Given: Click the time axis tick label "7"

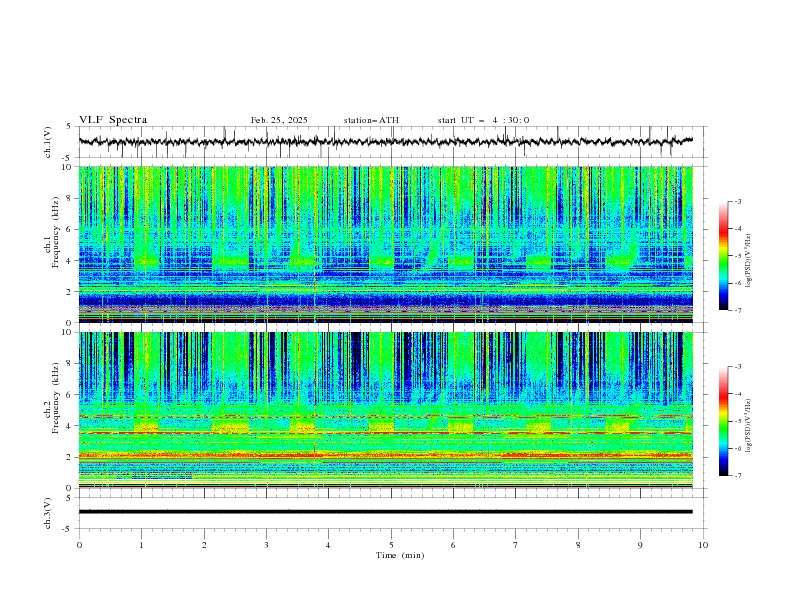Looking at the screenshot, I should click(x=515, y=545).
